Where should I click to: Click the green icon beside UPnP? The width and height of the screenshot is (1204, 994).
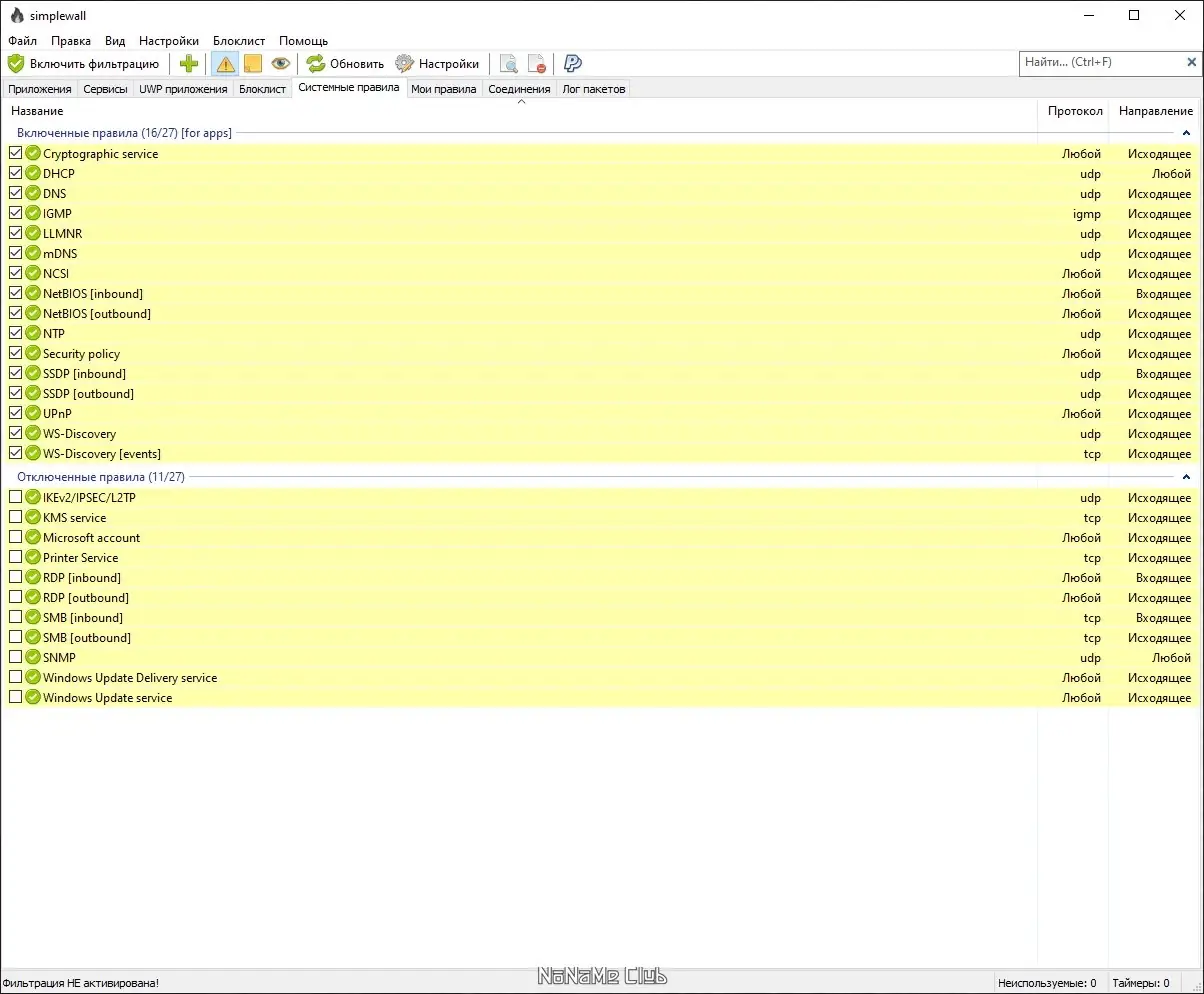(x=33, y=413)
